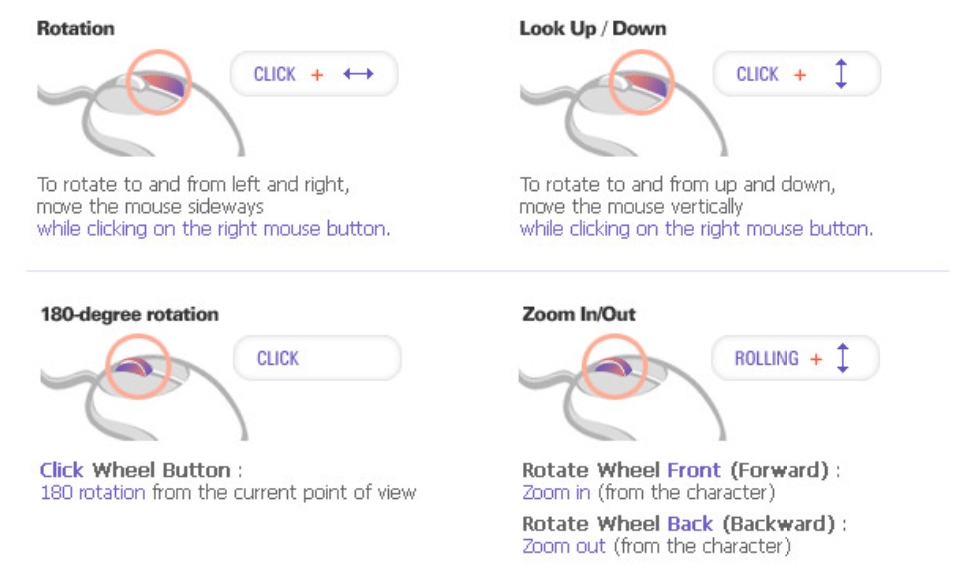Click the 'Rotation' section heading
Image resolution: width=956 pixels, height=574 pixels.
[76, 28]
